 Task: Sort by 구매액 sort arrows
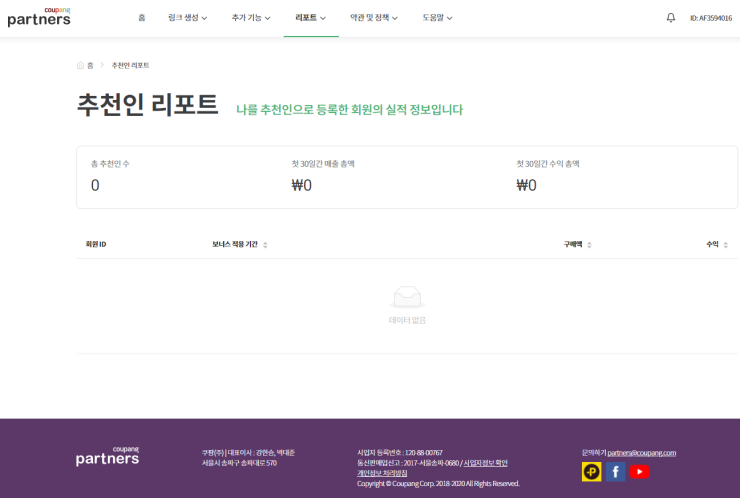click(x=589, y=245)
